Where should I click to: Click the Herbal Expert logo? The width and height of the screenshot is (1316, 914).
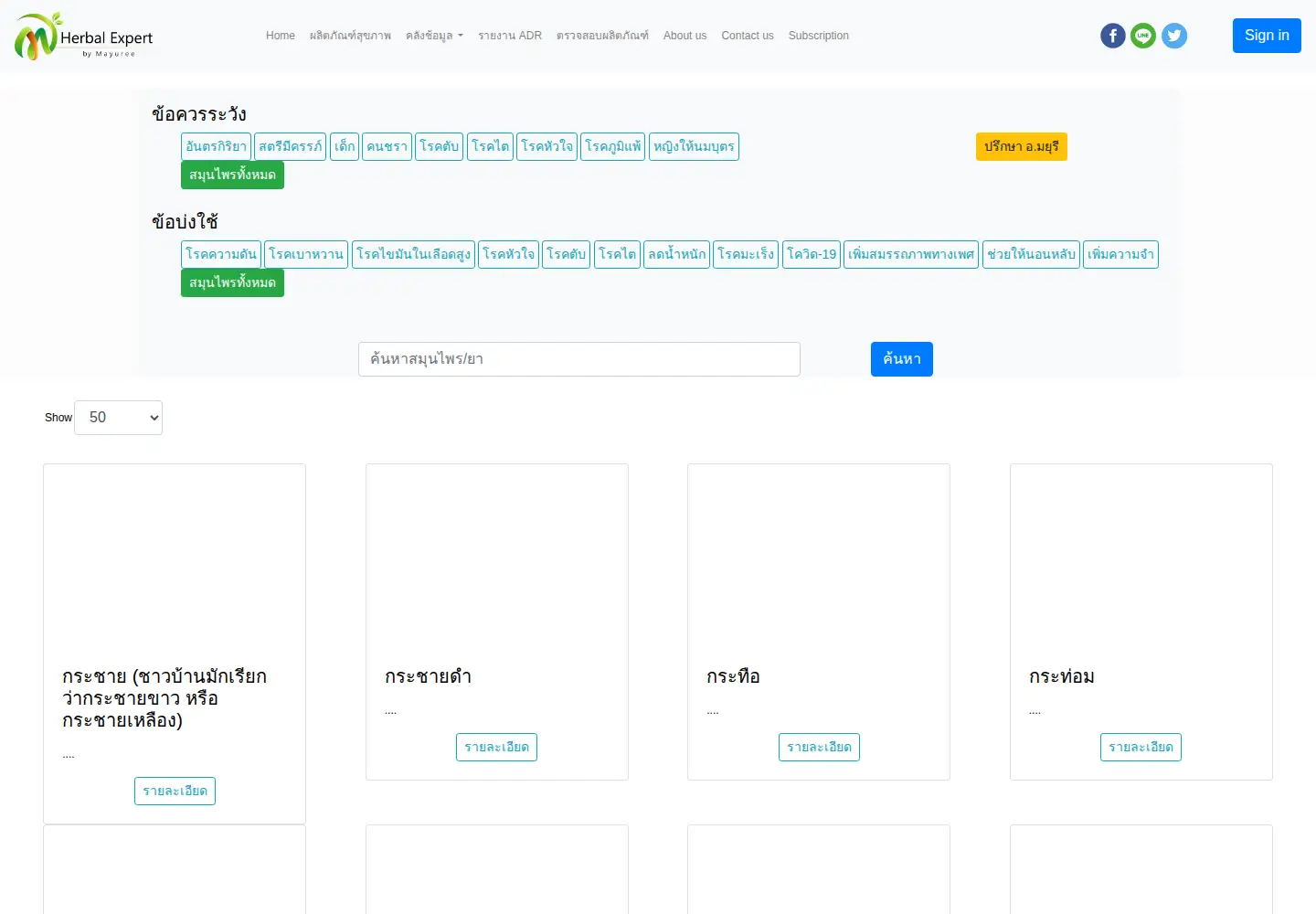click(x=83, y=37)
